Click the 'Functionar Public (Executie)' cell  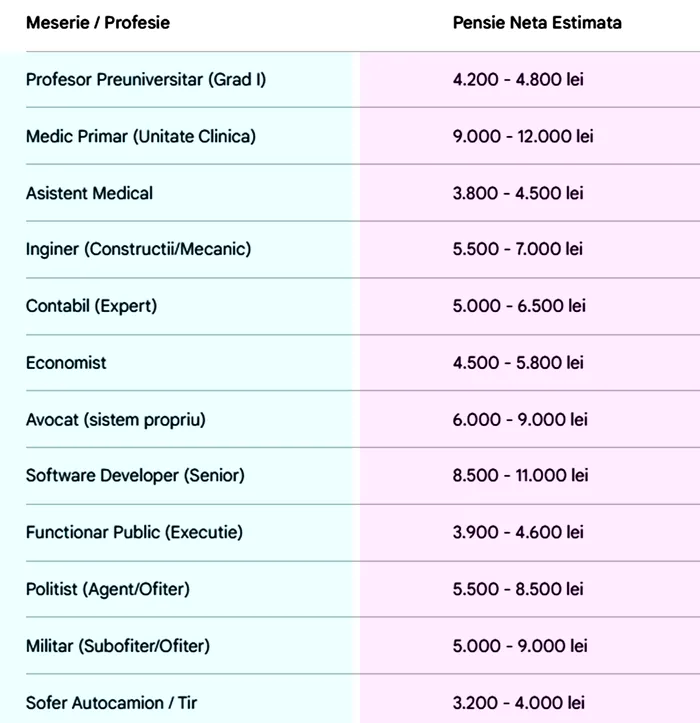click(x=134, y=532)
